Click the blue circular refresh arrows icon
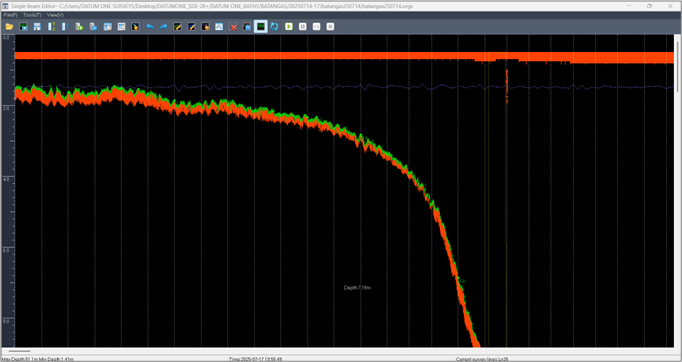682x362 pixels. [274, 27]
